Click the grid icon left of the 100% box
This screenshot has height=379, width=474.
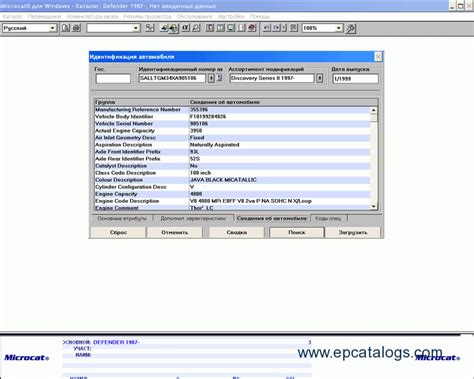(x=293, y=28)
